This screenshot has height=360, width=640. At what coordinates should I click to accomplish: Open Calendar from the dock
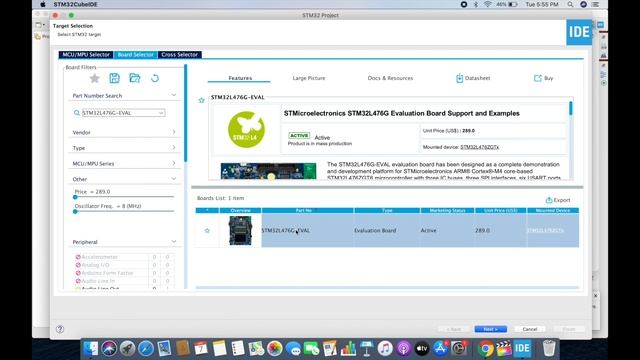[201, 349]
